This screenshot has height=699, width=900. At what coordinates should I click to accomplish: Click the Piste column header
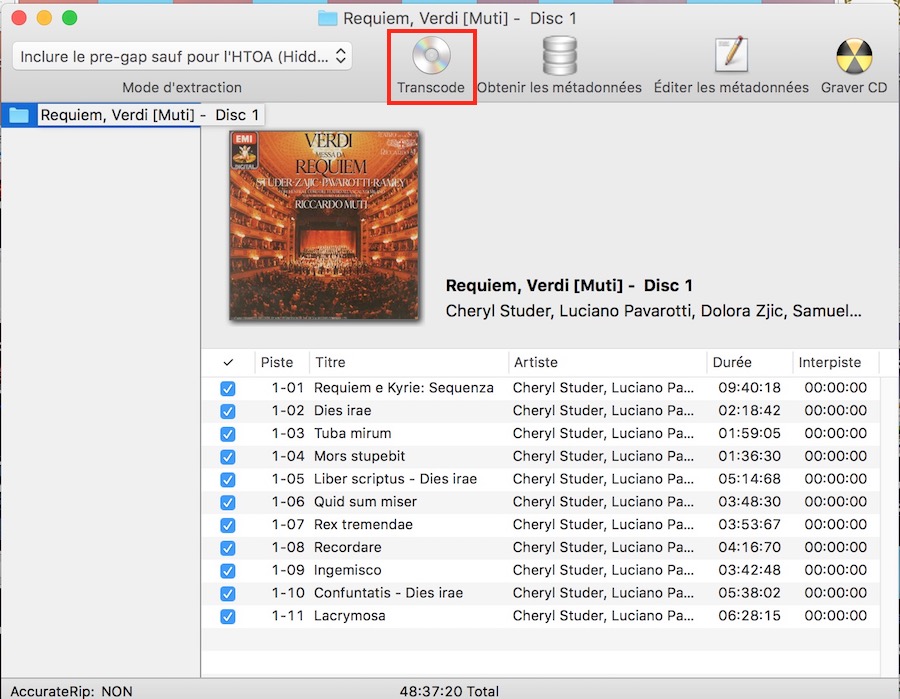[x=277, y=362]
